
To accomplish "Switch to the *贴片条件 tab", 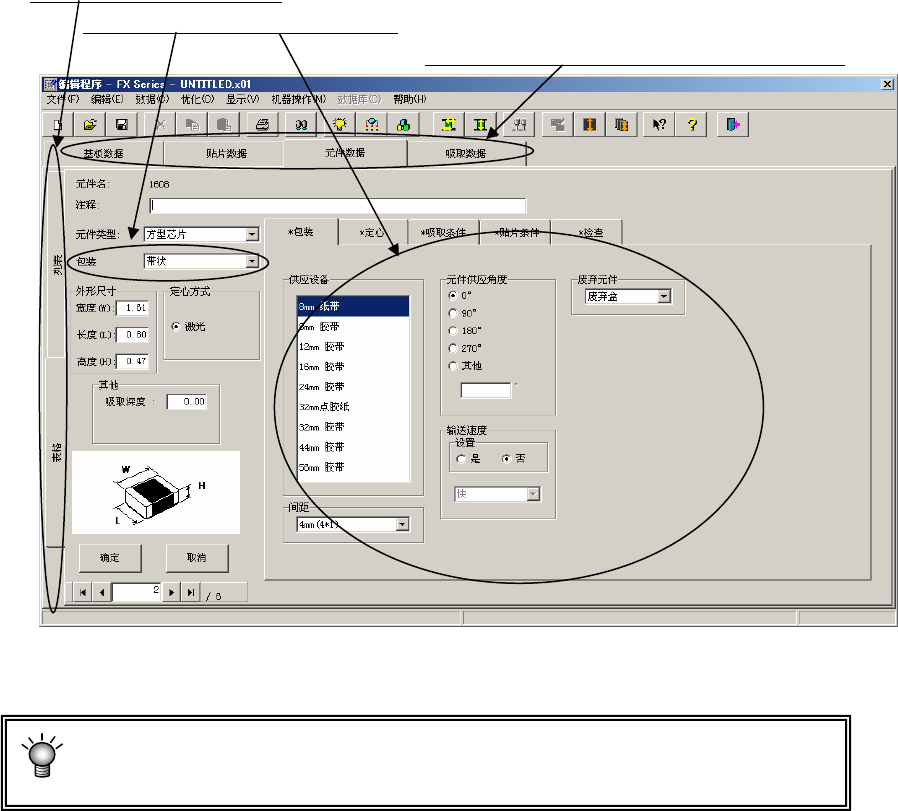I will click(x=517, y=233).
